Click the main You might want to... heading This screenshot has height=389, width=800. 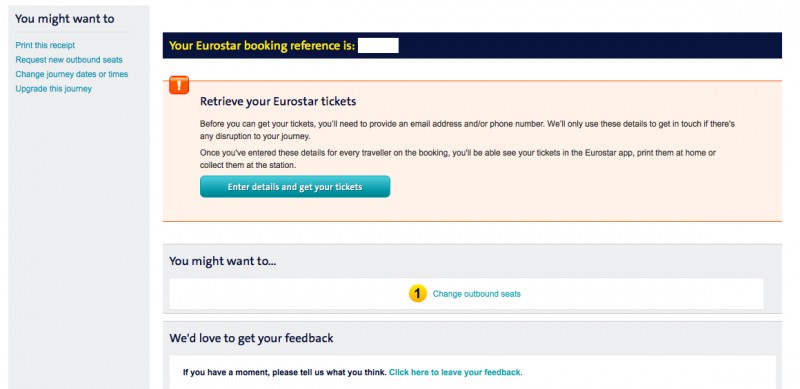pos(222,261)
